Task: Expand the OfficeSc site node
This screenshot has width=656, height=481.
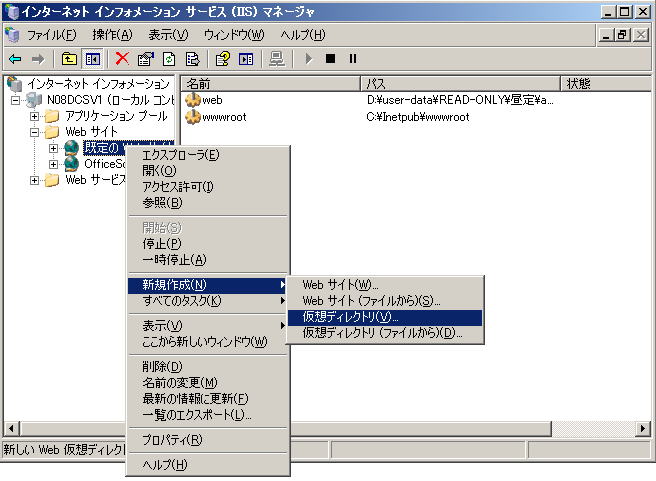Action: [53, 164]
